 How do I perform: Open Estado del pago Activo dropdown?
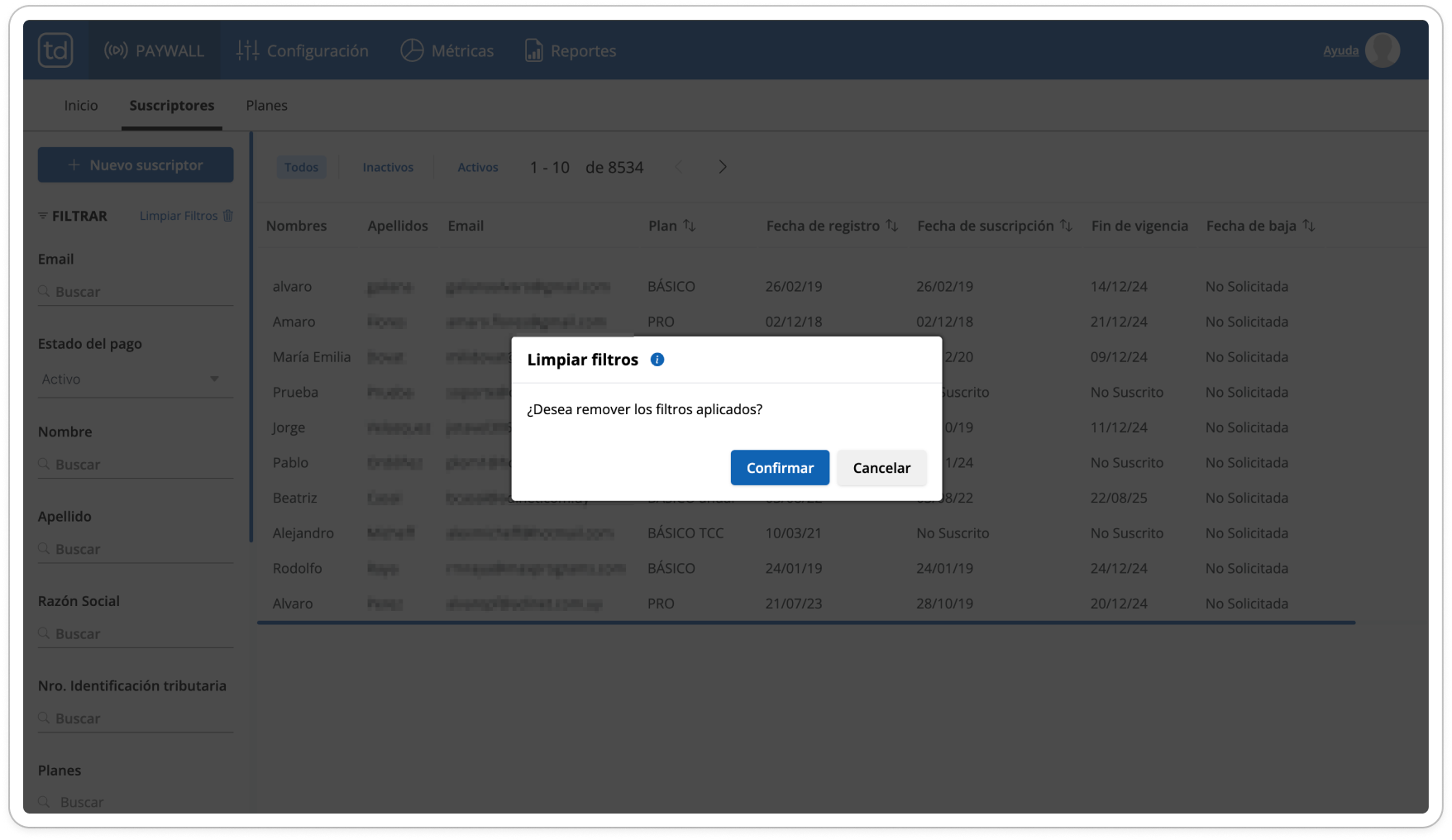pos(136,379)
